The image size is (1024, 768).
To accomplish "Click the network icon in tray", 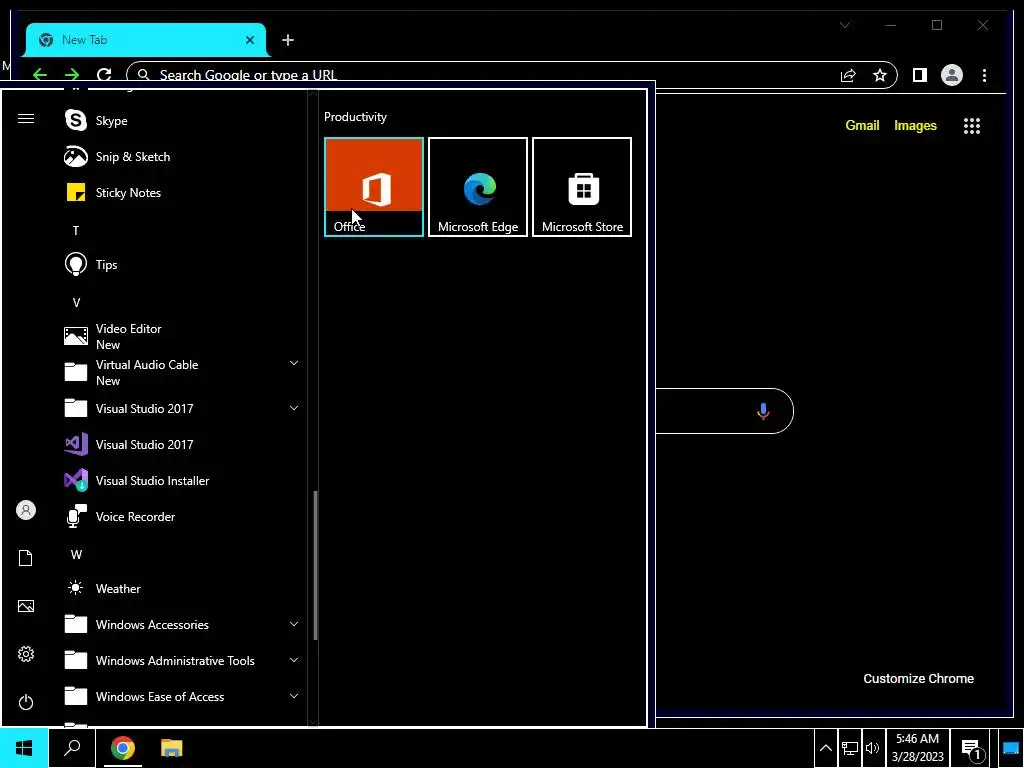I will 849,748.
